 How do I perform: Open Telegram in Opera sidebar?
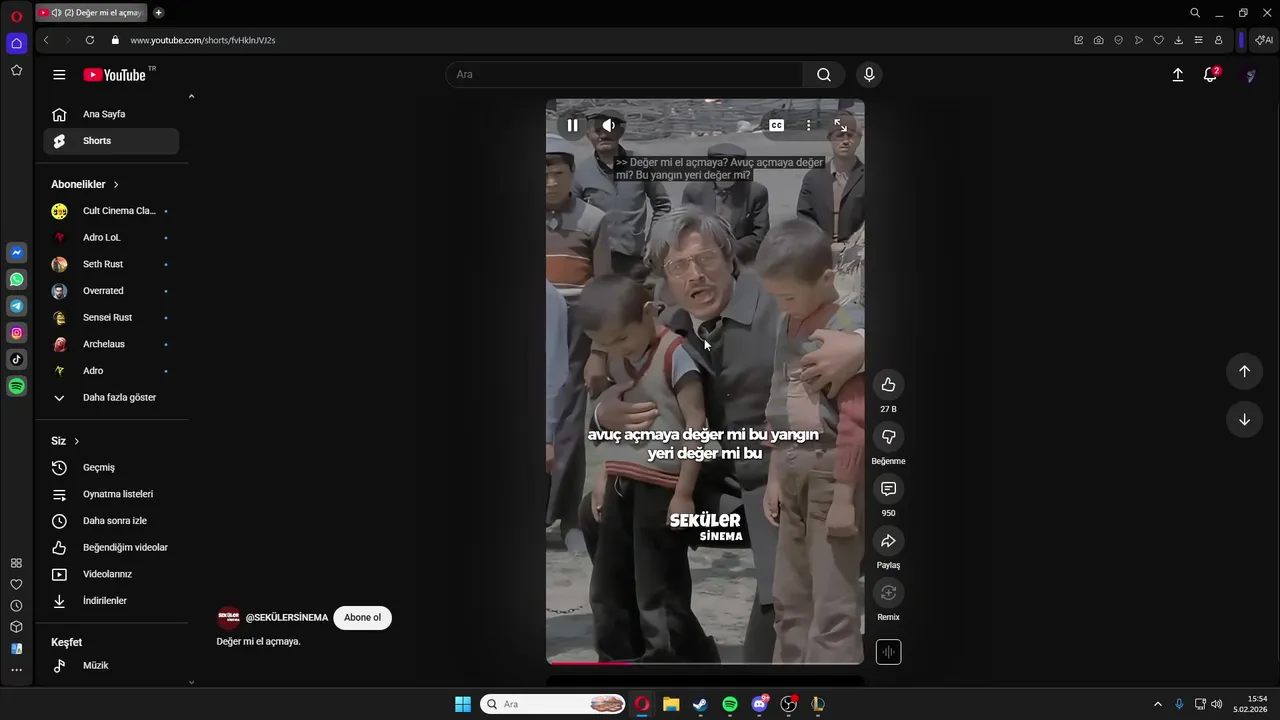[x=17, y=306]
